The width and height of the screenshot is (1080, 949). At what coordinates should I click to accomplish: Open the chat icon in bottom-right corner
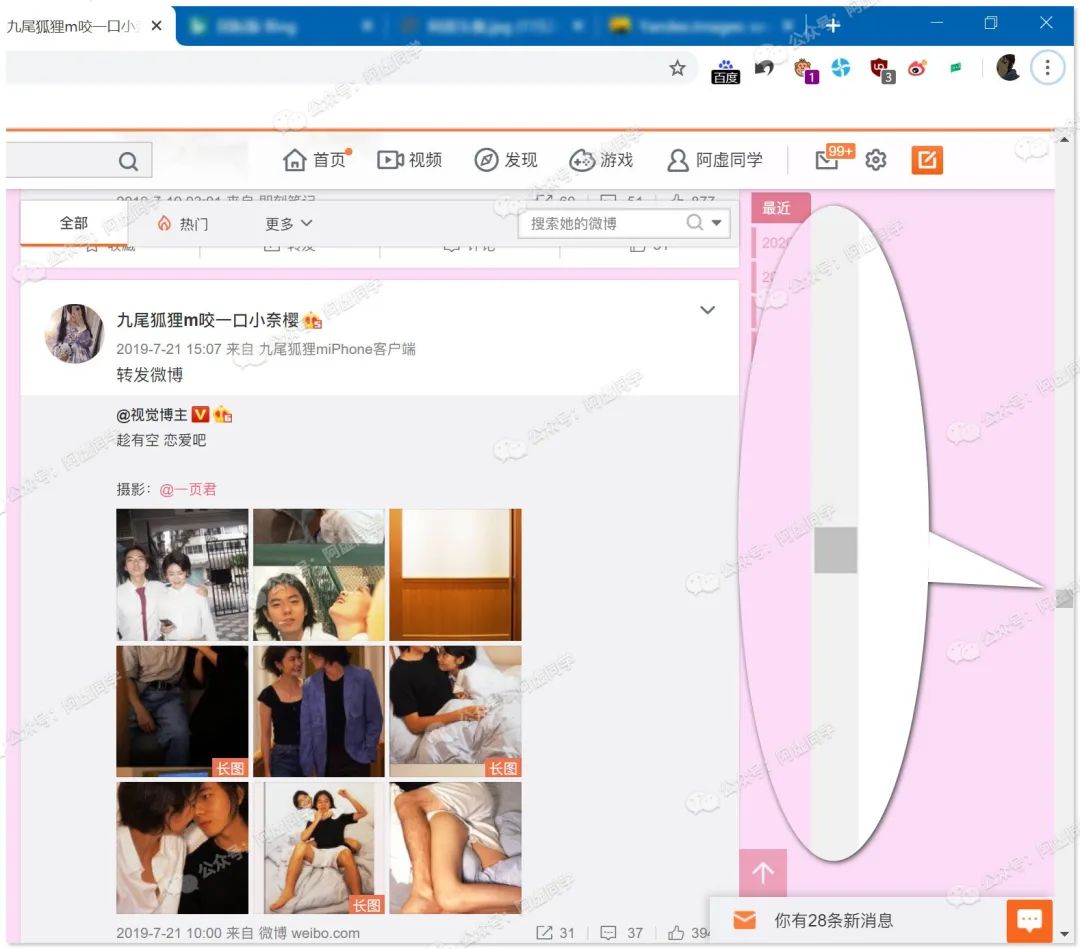point(1029,919)
